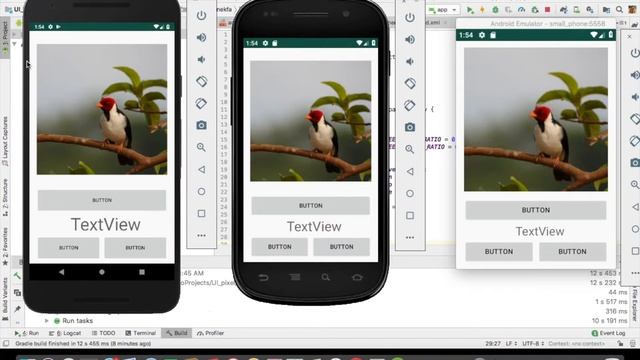Toggle tool window bars icon in status bar
The height and width of the screenshot is (360, 640).
6,344
